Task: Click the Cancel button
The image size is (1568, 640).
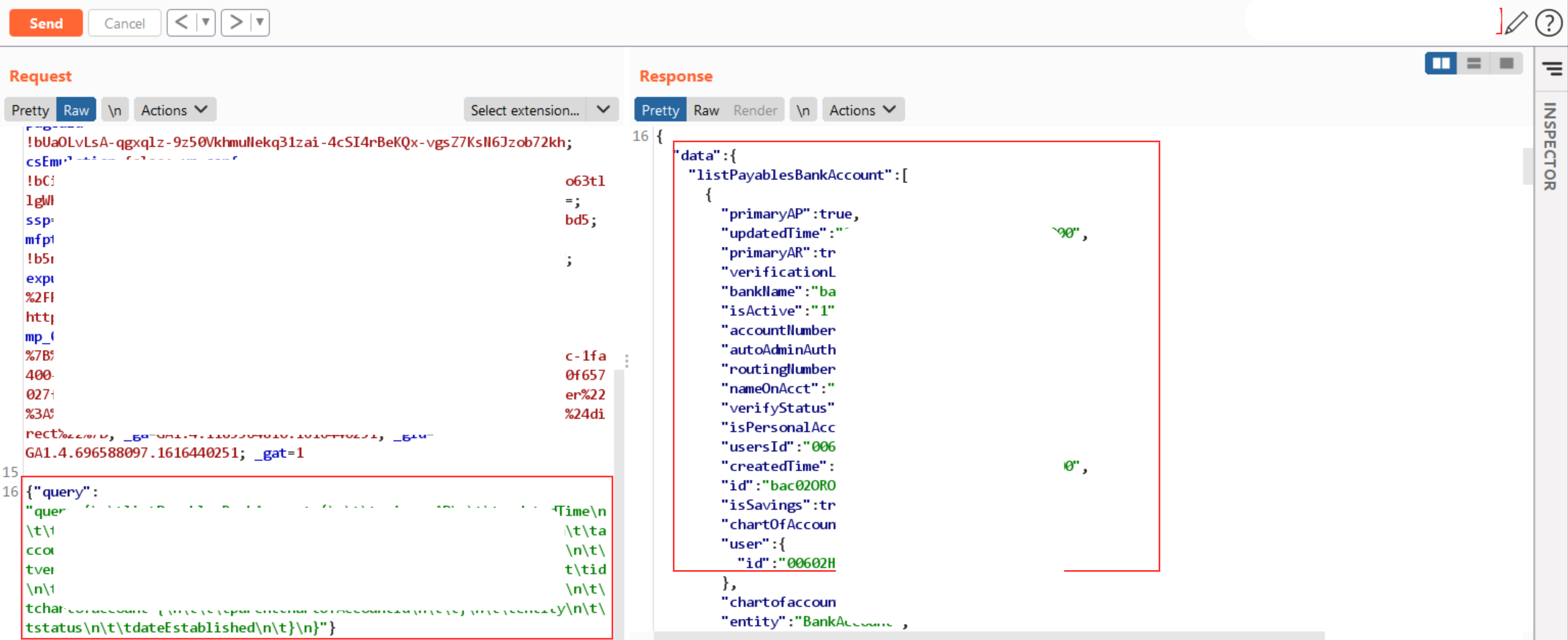Action: (x=124, y=23)
